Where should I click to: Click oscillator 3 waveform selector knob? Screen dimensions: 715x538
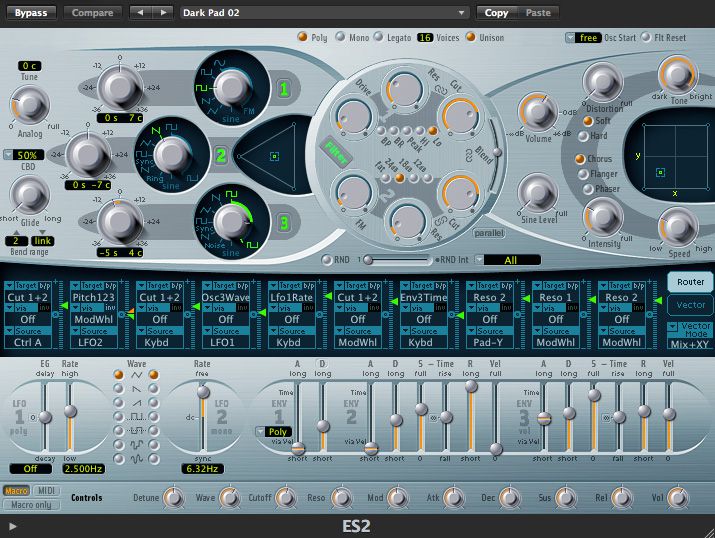coord(232,222)
